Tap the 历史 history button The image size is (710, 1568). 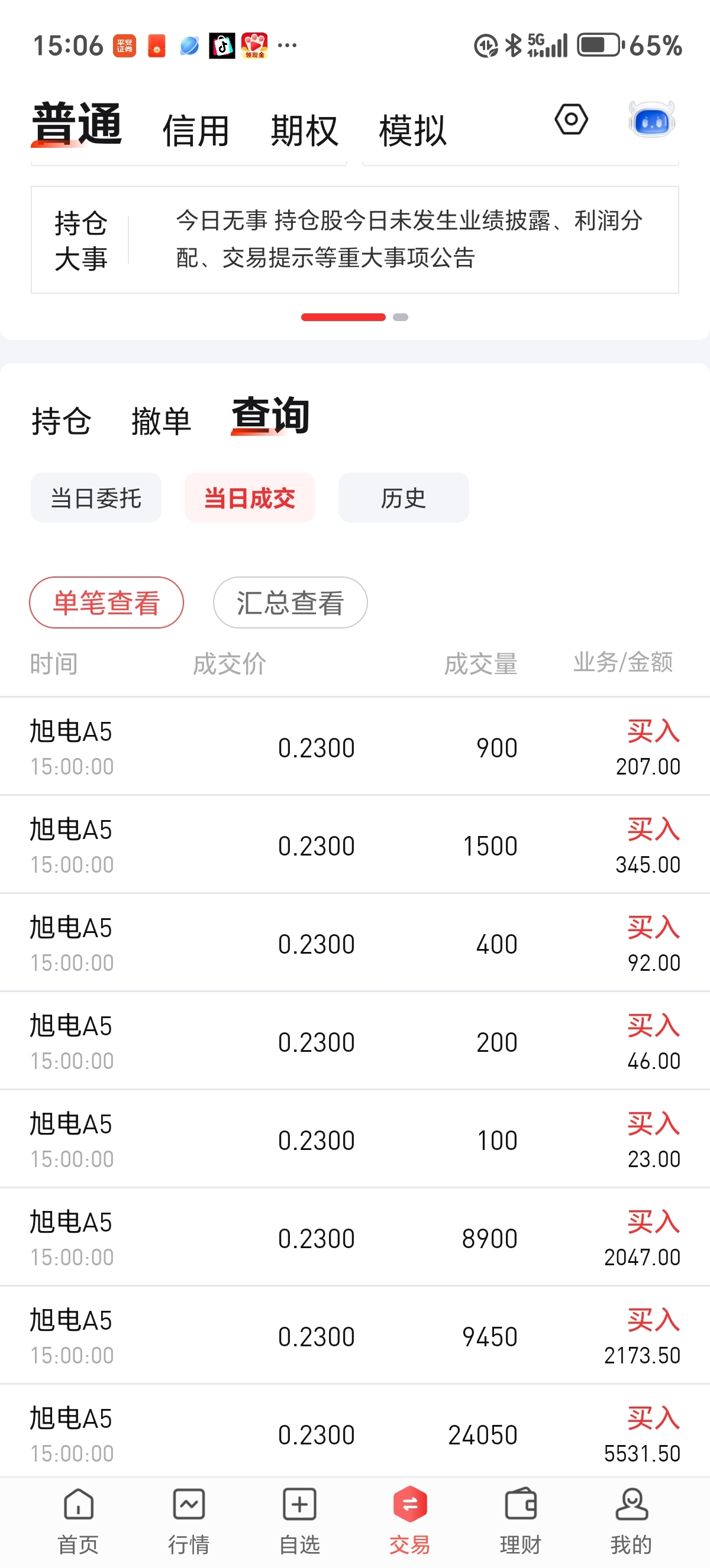(x=404, y=498)
